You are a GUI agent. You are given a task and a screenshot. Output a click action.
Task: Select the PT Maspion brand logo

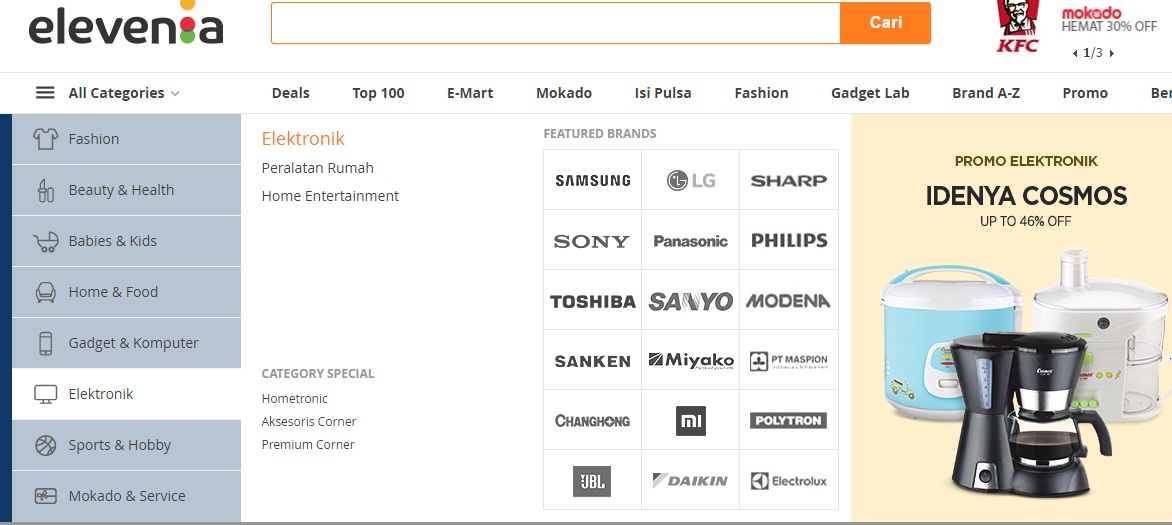coord(789,360)
